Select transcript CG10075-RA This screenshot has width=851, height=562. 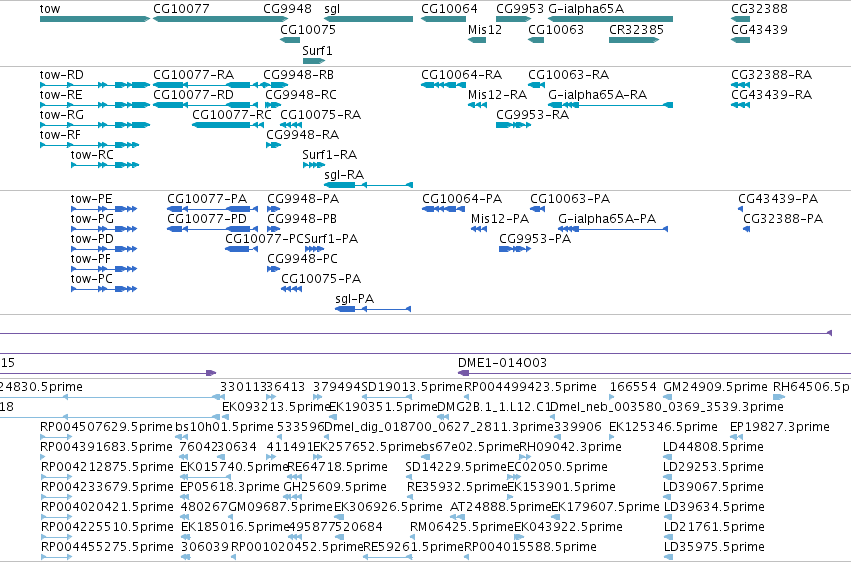291,125
